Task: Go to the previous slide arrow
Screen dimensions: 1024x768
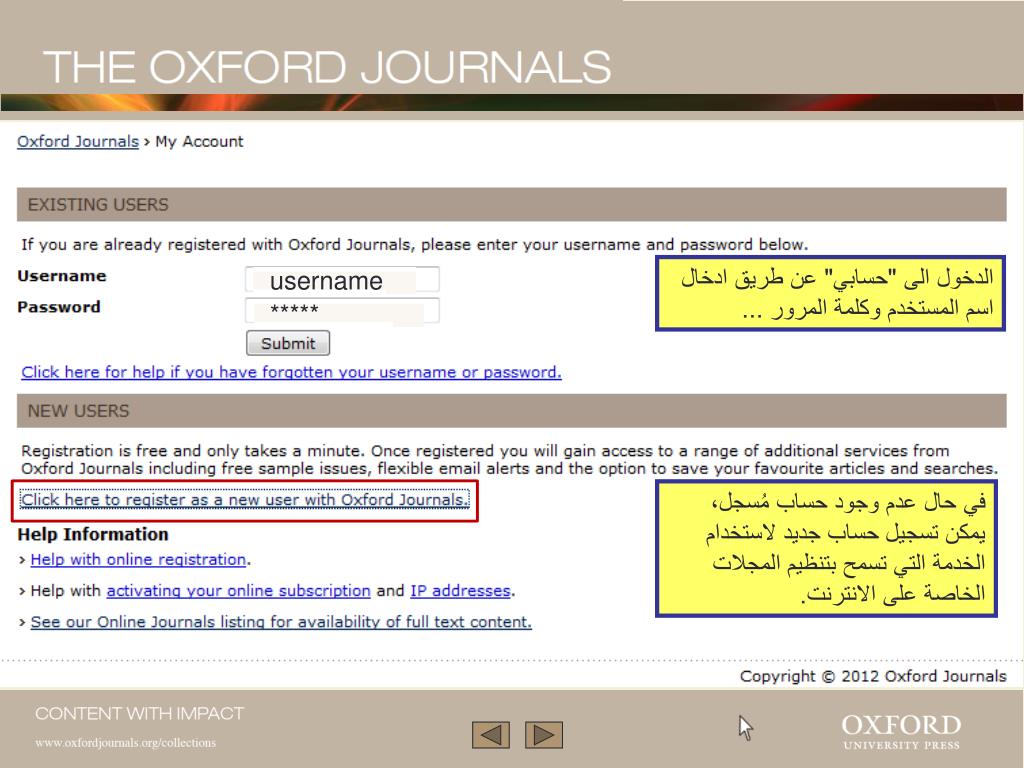Action: click(490, 735)
